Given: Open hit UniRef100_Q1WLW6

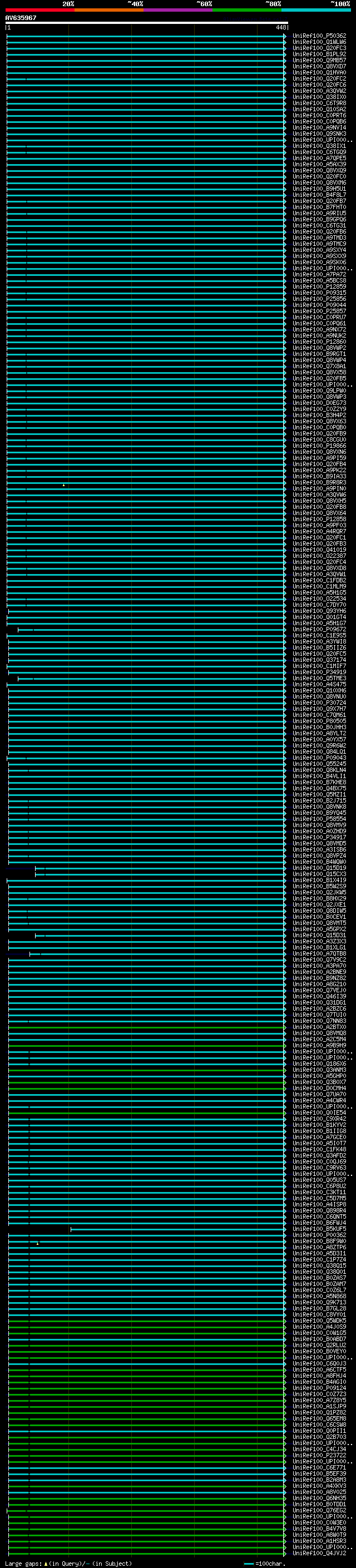Looking at the screenshot, I should [x=319, y=42].
